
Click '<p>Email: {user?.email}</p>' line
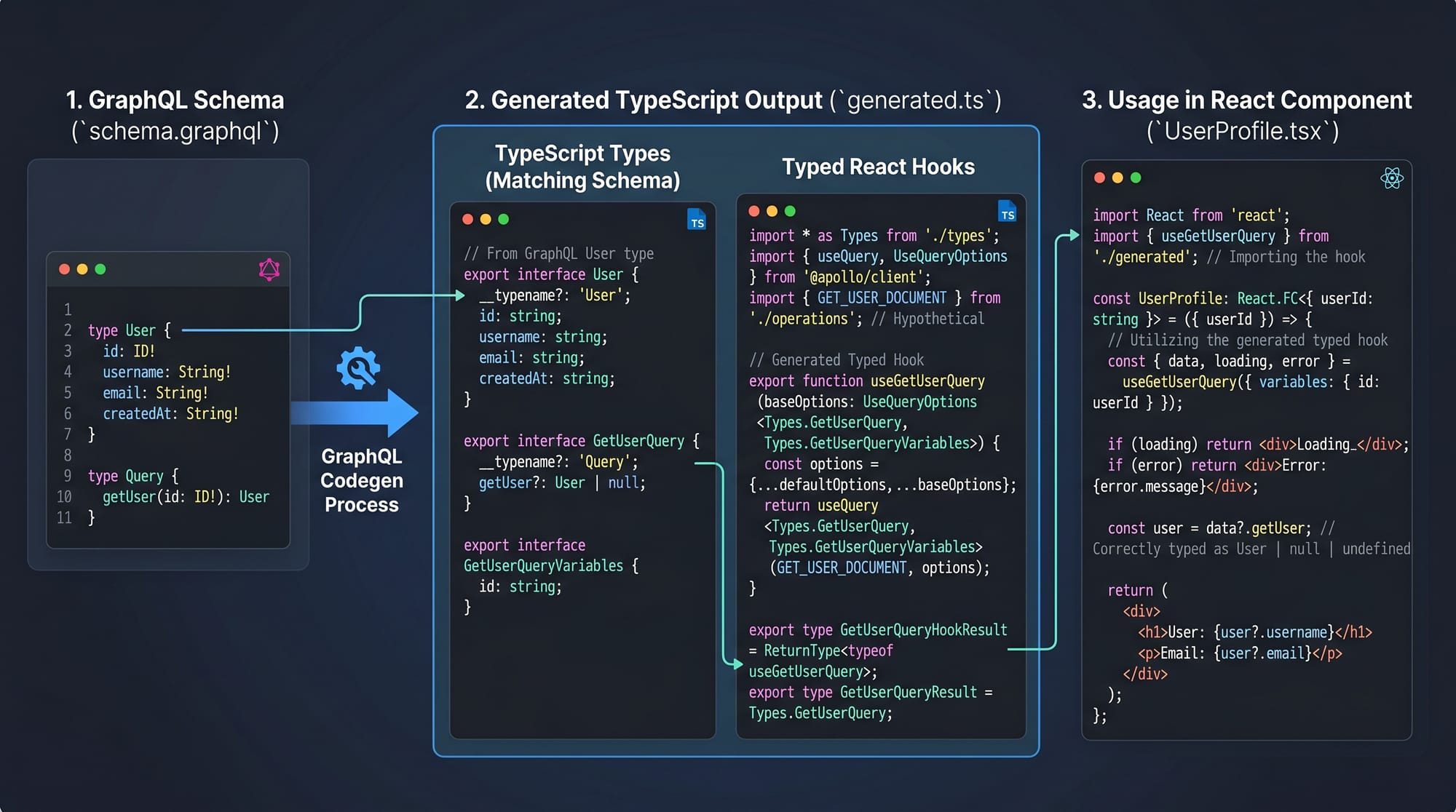tap(1240, 653)
